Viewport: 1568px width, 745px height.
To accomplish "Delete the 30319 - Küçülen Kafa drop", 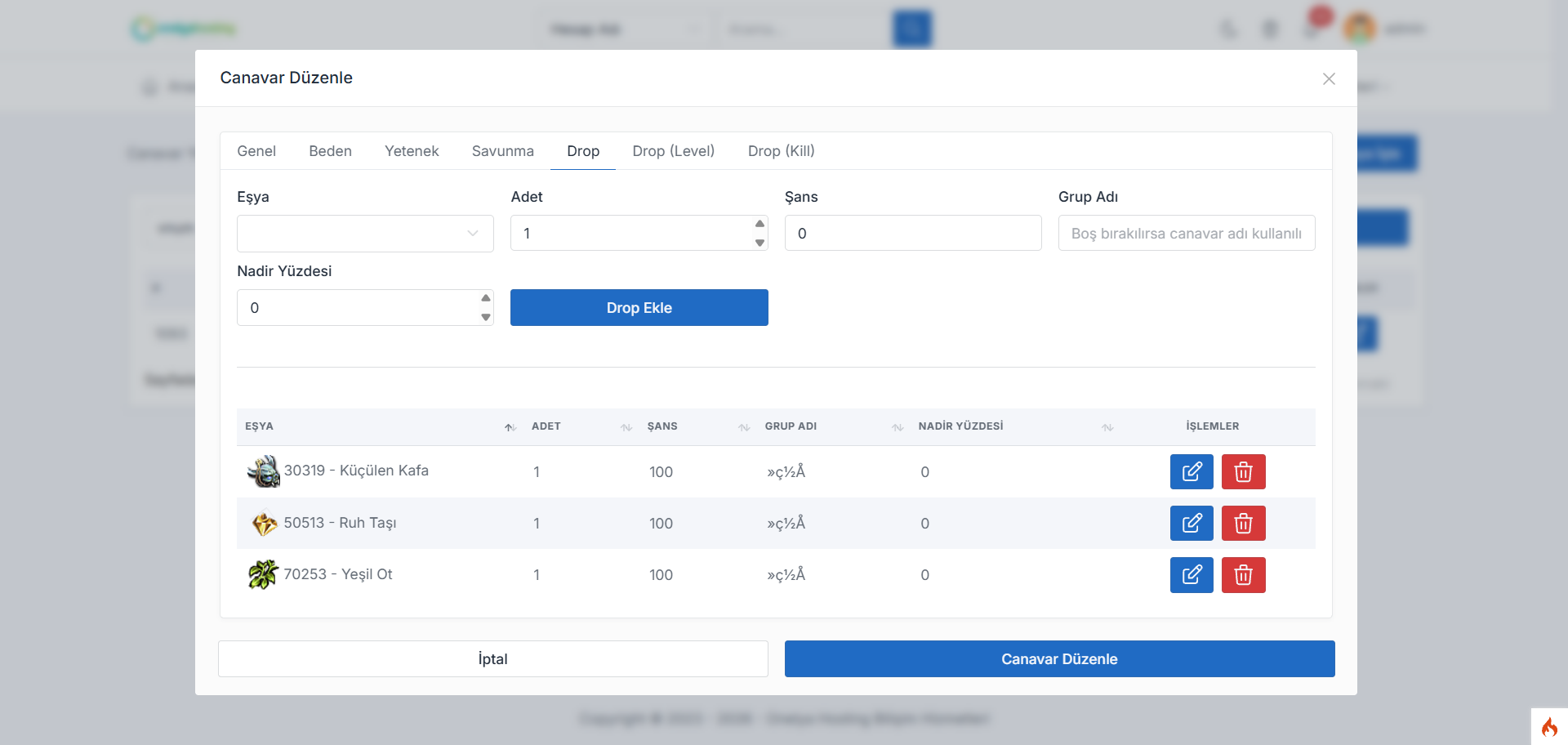I will pos(1243,471).
